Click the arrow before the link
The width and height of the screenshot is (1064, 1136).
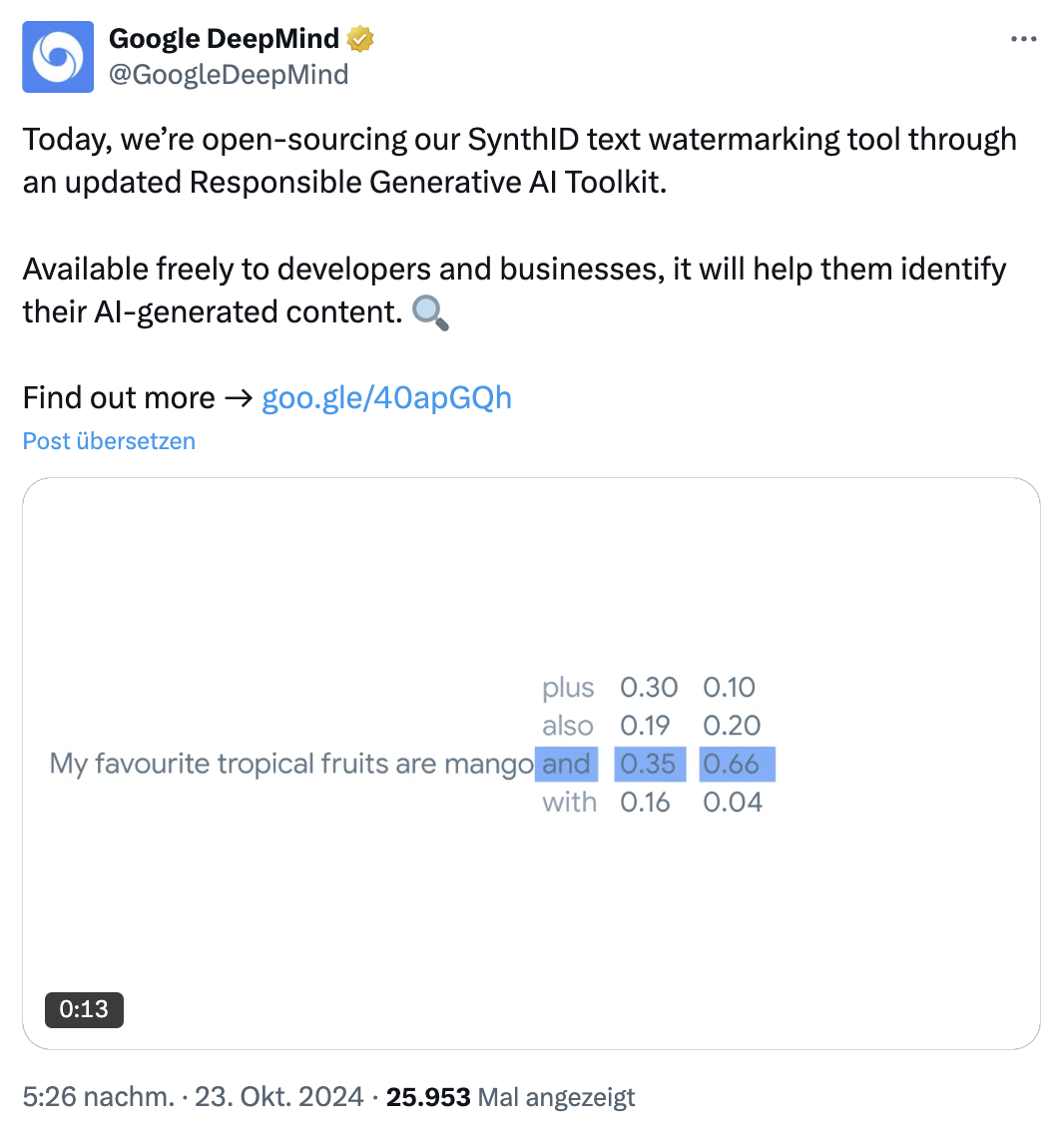point(238,397)
